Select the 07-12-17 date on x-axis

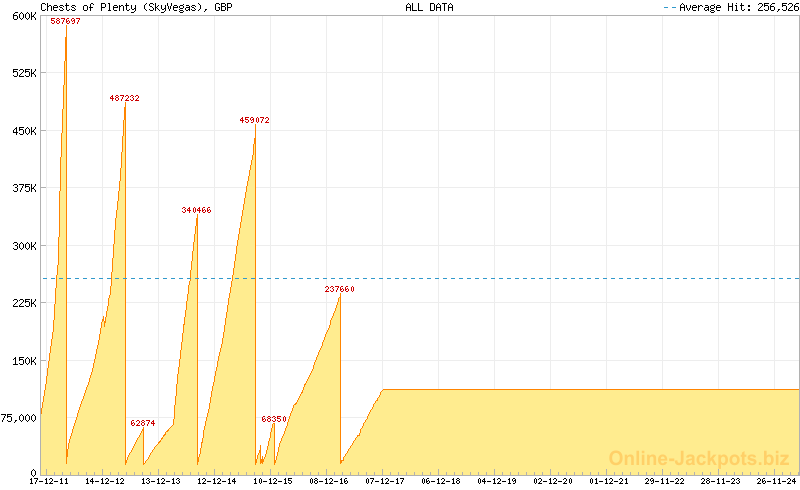pyautogui.click(x=384, y=481)
